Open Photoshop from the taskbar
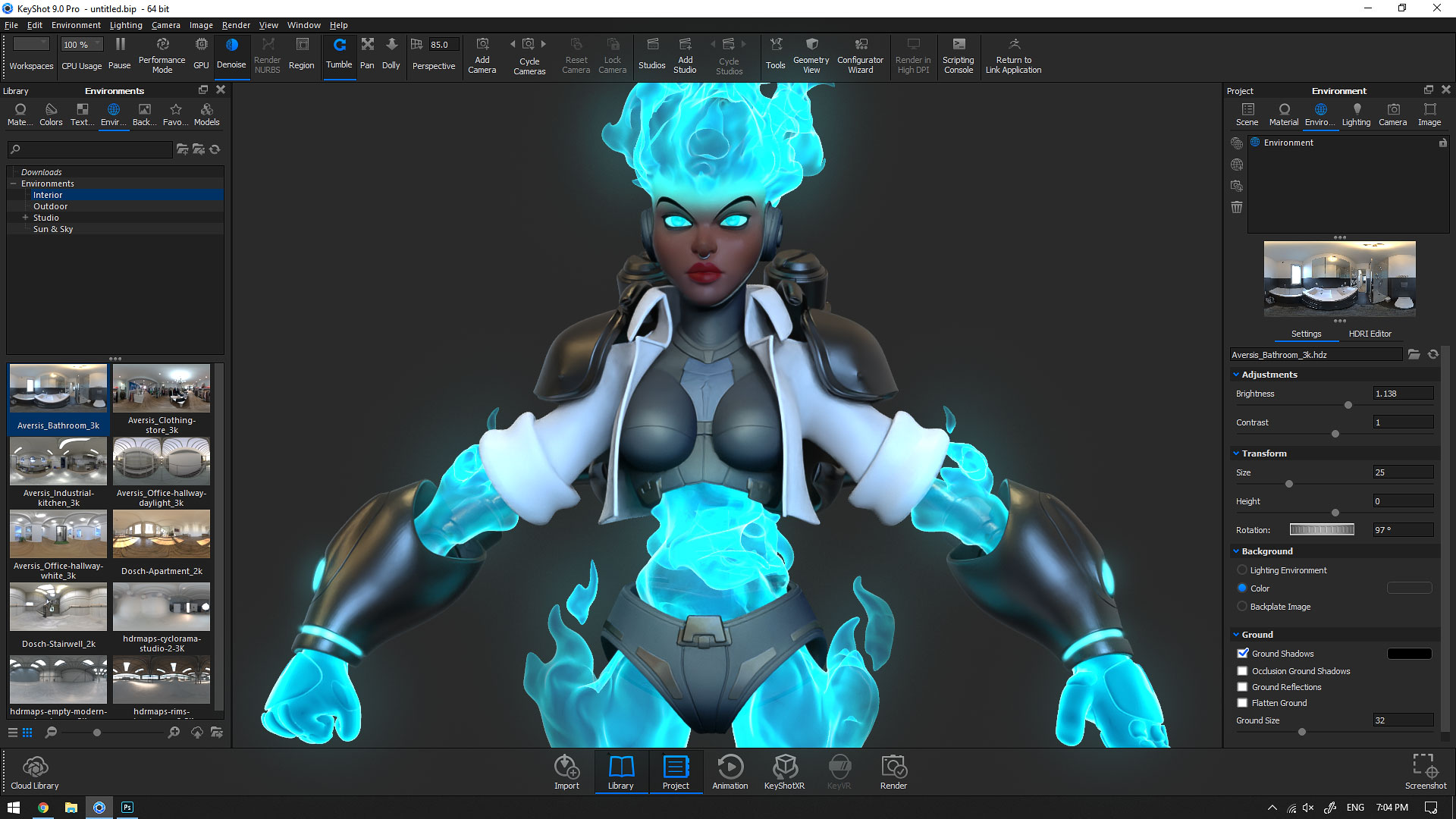The image size is (1456, 819). coord(127,808)
